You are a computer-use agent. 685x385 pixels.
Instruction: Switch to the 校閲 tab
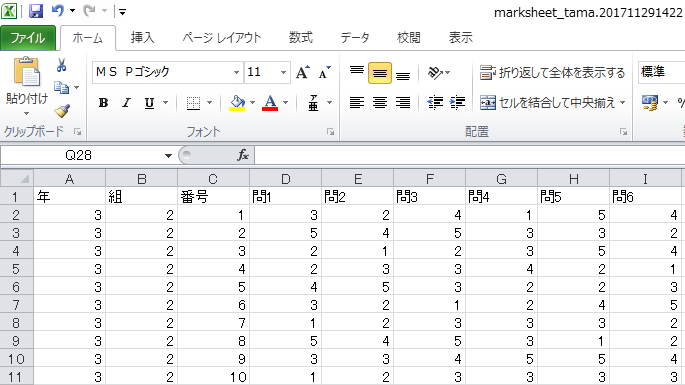408,38
